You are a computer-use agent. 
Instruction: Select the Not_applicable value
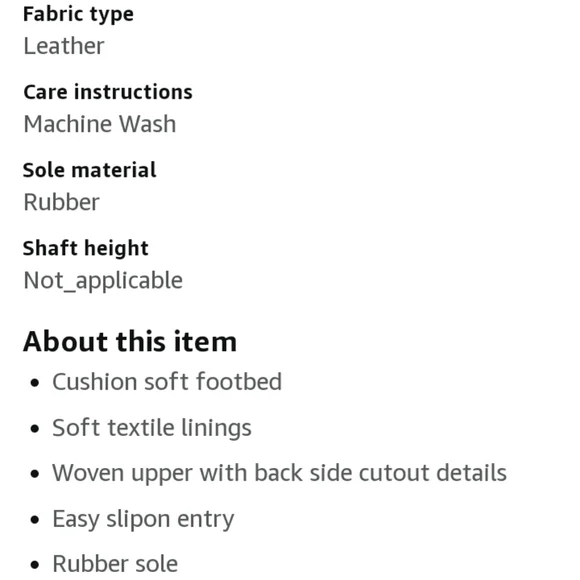103,281
